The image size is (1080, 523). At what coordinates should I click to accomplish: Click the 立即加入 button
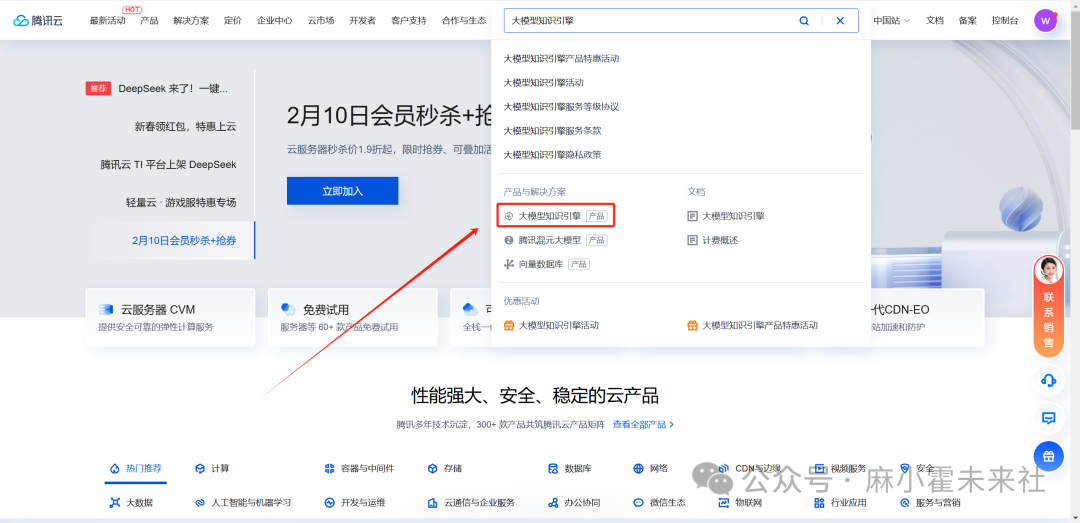click(x=342, y=191)
